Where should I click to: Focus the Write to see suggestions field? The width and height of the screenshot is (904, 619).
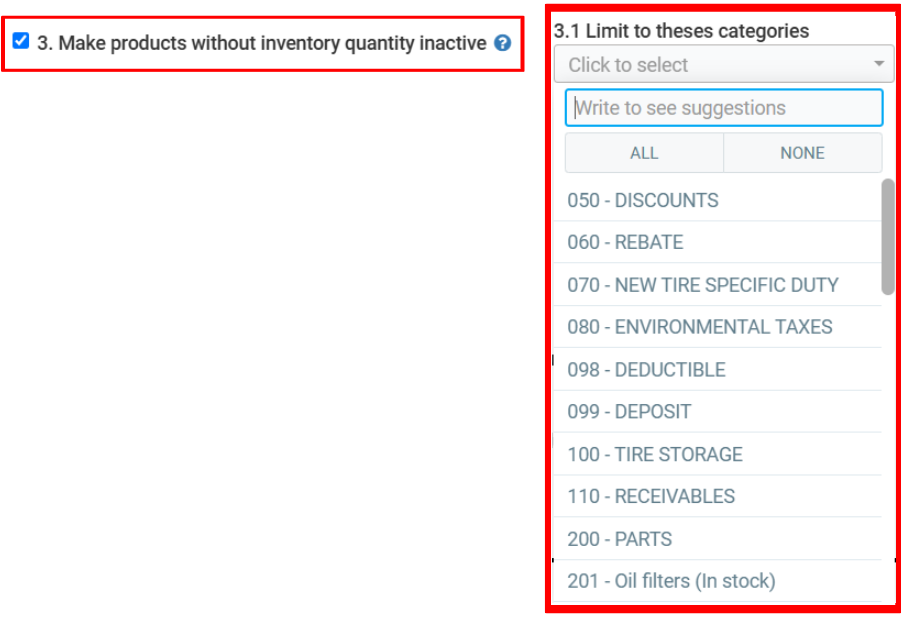pyautogui.click(x=723, y=108)
